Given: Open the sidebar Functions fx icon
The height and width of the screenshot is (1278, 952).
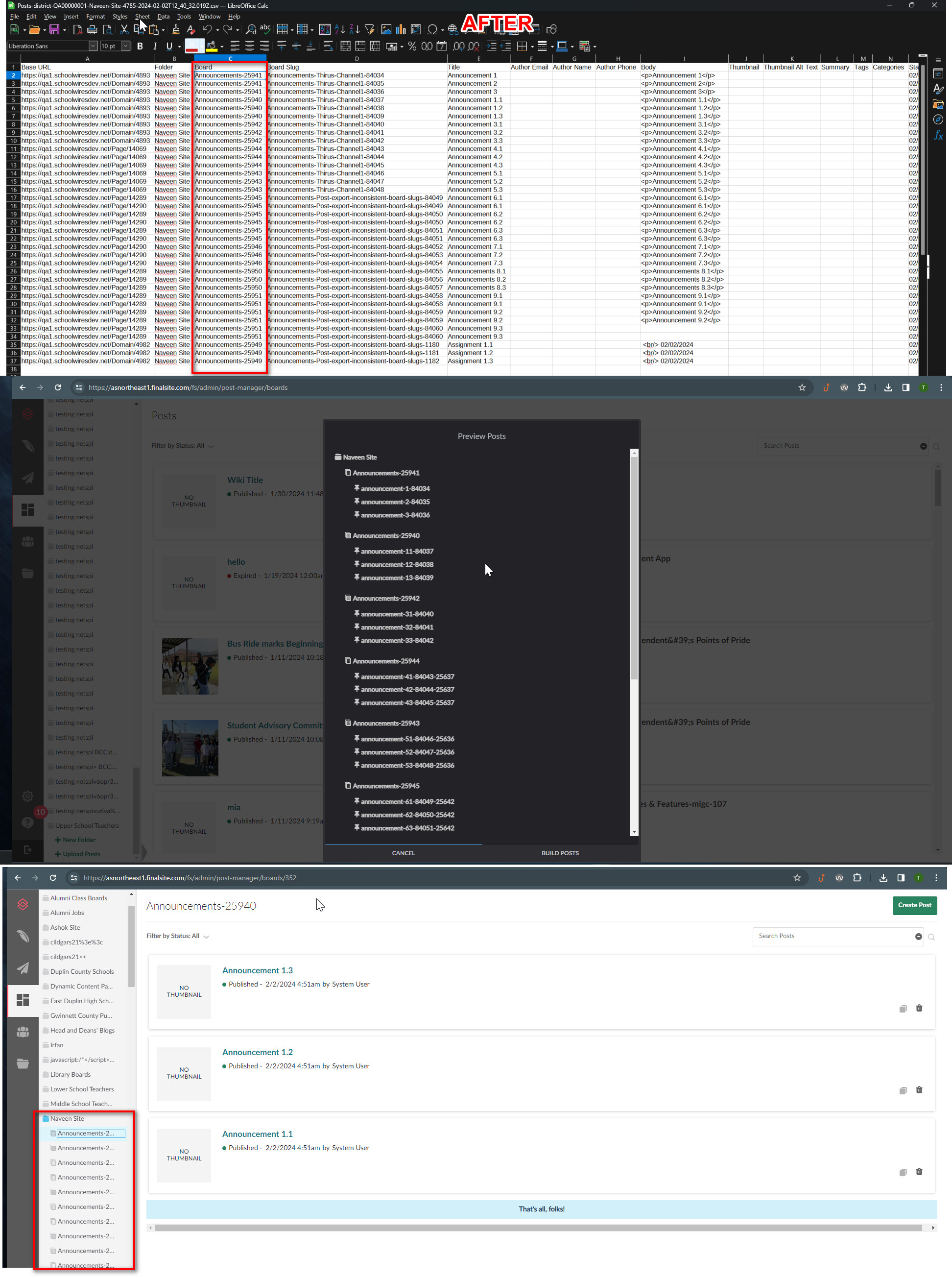Looking at the screenshot, I should coord(938,136).
